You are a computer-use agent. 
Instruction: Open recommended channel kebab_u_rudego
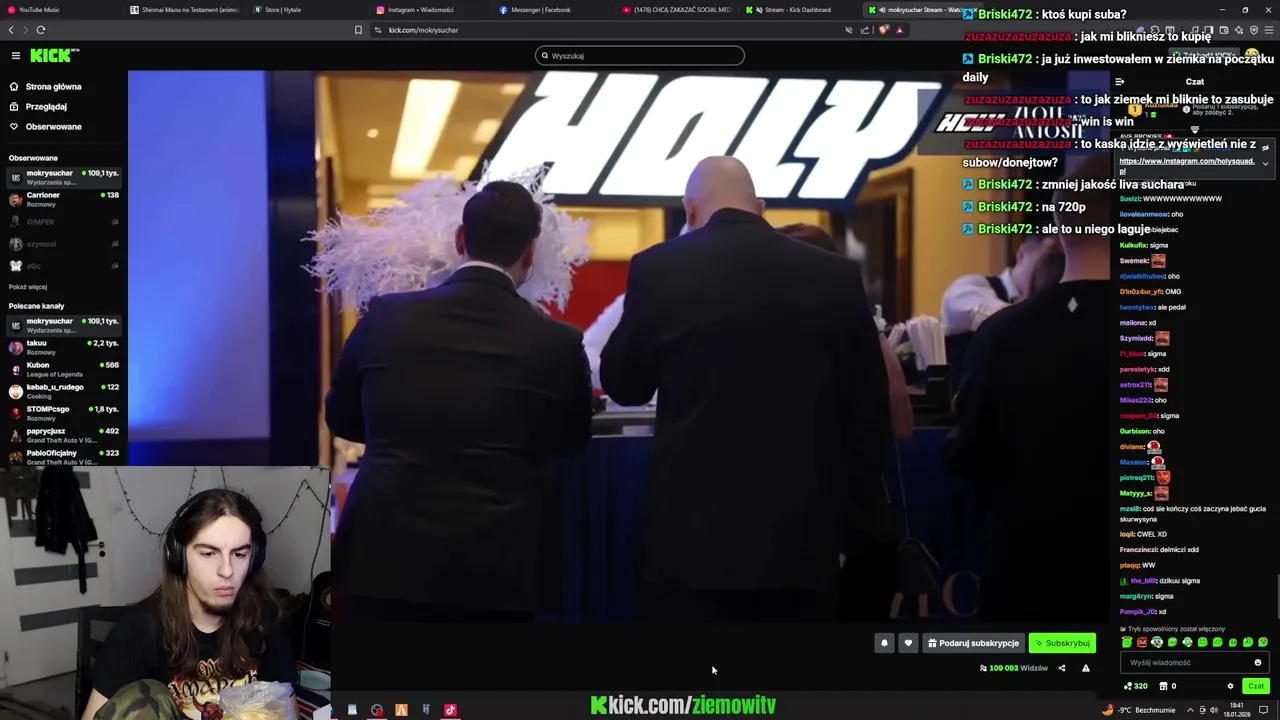pyautogui.click(x=64, y=391)
